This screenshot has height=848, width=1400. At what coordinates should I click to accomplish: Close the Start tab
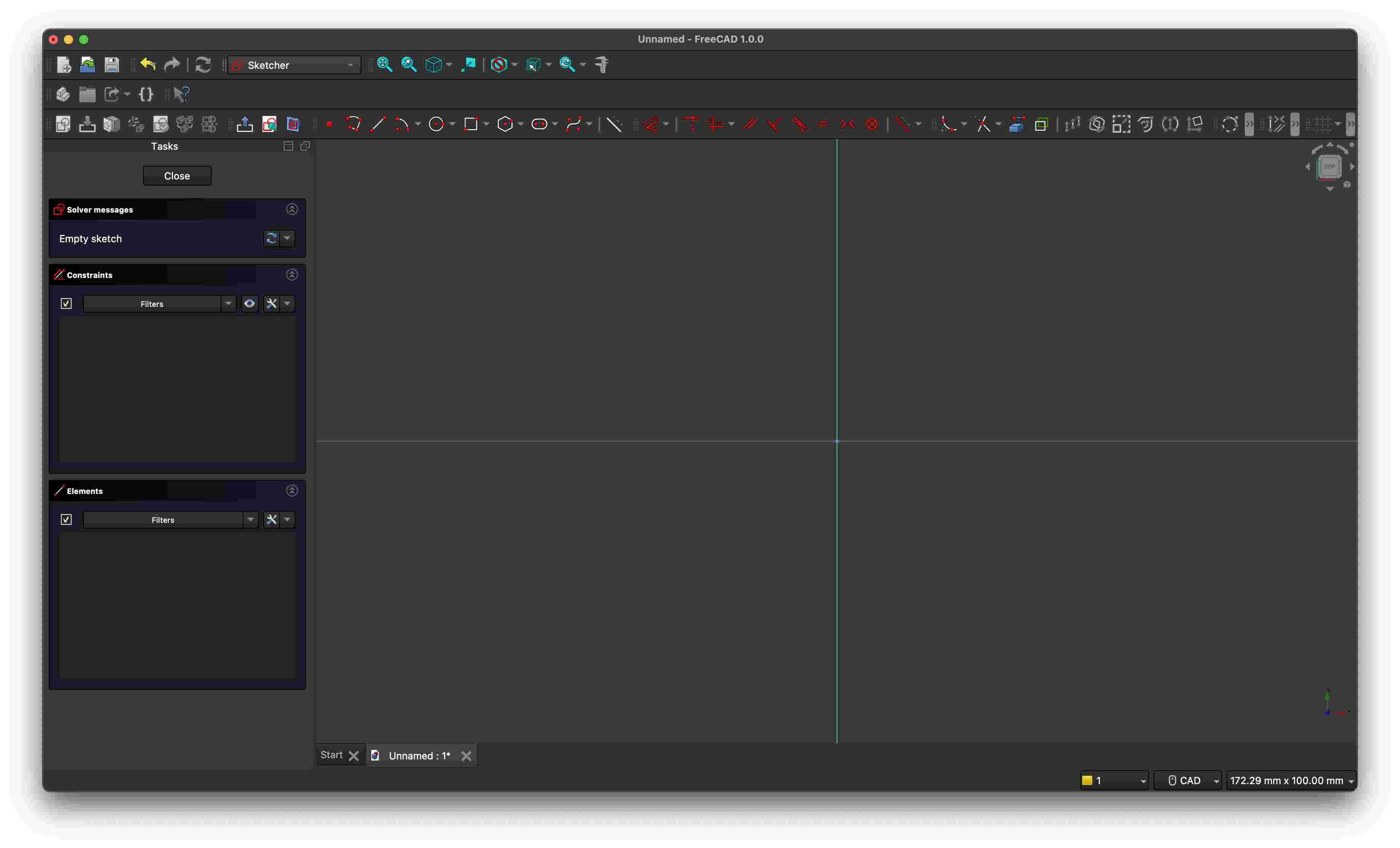353,756
